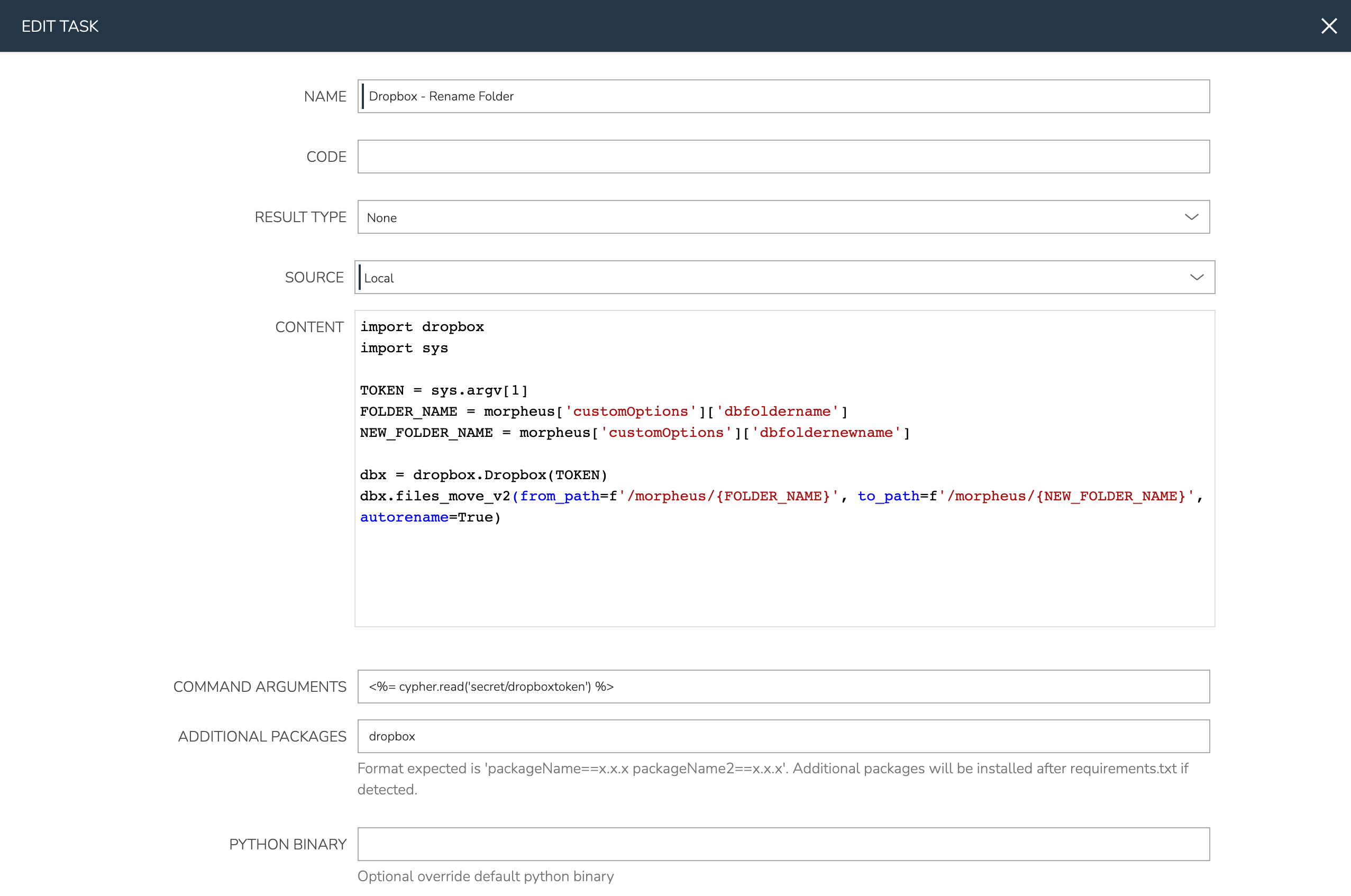This screenshot has width=1351, height=896.
Task: Click the chevron arrow in Source field
Action: pos(1196,278)
